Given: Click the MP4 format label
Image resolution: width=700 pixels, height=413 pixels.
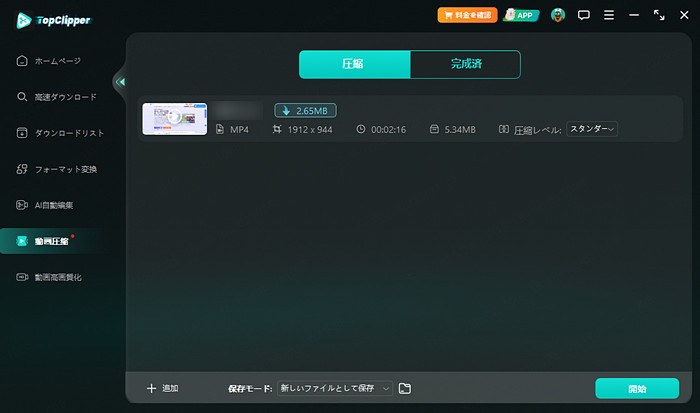Looking at the screenshot, I should coord(239,130).
